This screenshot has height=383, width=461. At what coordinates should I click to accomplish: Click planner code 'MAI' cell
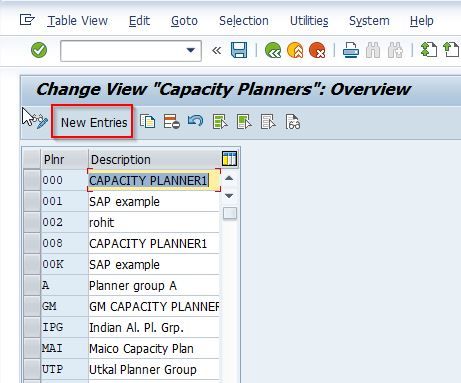click(64, 348)
